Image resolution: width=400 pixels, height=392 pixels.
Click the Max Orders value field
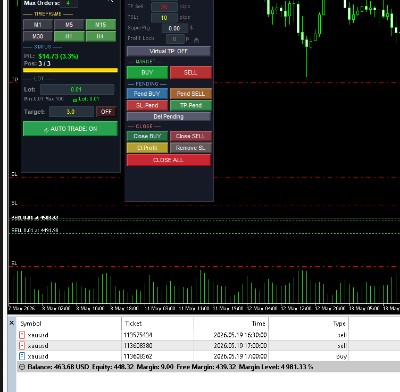[x=69, y=3]
